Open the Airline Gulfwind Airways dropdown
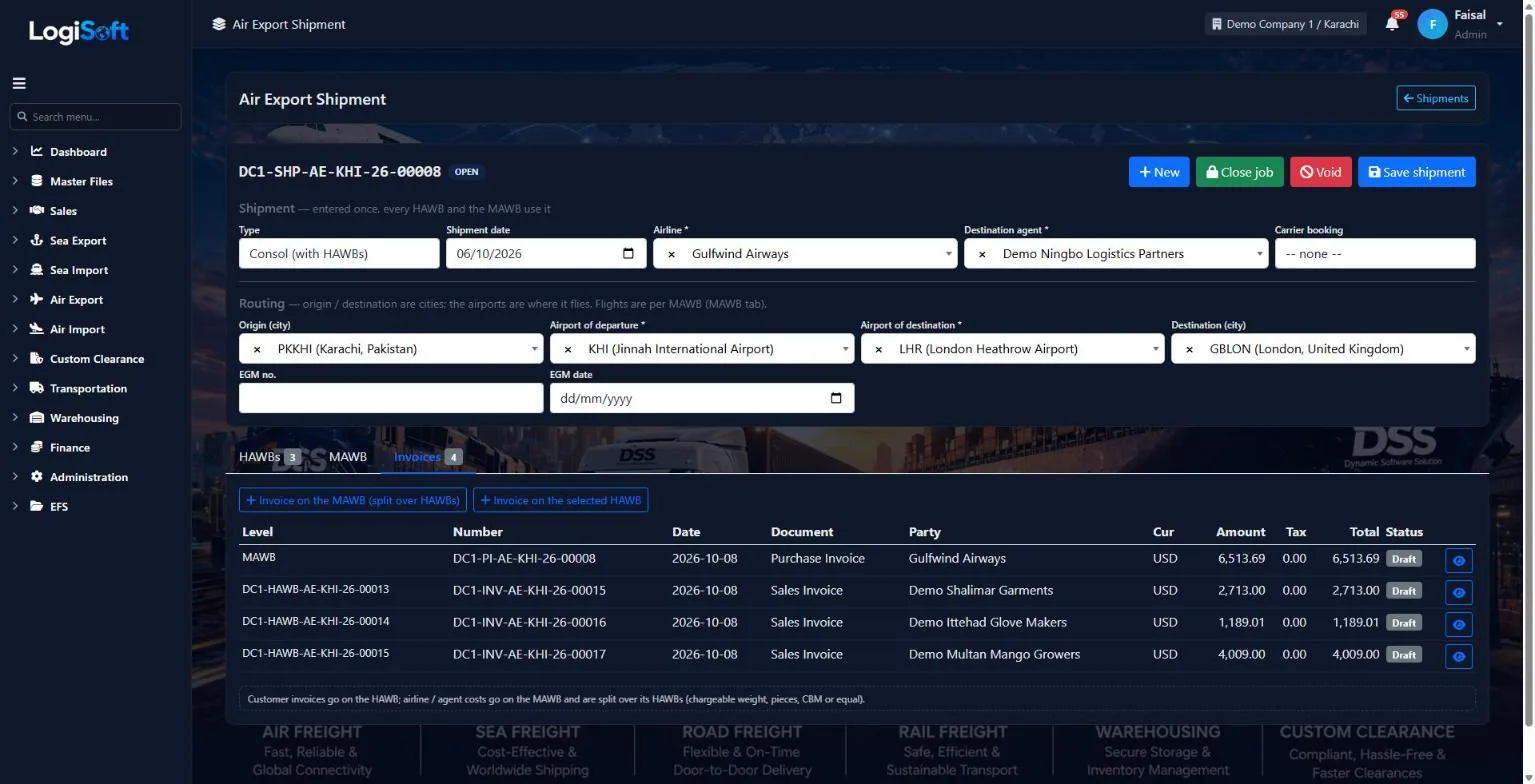This screenshot has width=1535, height=784. pyautogui.click(x=805, y=254)
